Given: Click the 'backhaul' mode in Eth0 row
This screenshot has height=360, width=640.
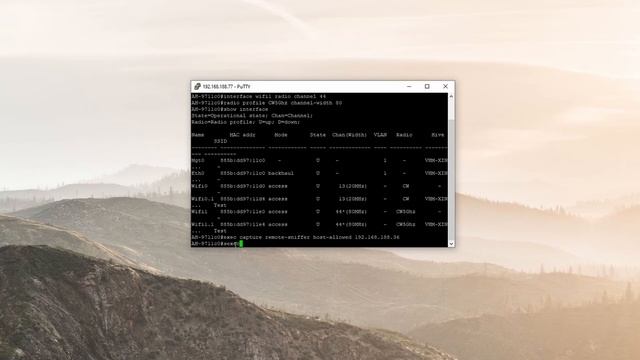Looking at the screenshot, I should [281, 173].
